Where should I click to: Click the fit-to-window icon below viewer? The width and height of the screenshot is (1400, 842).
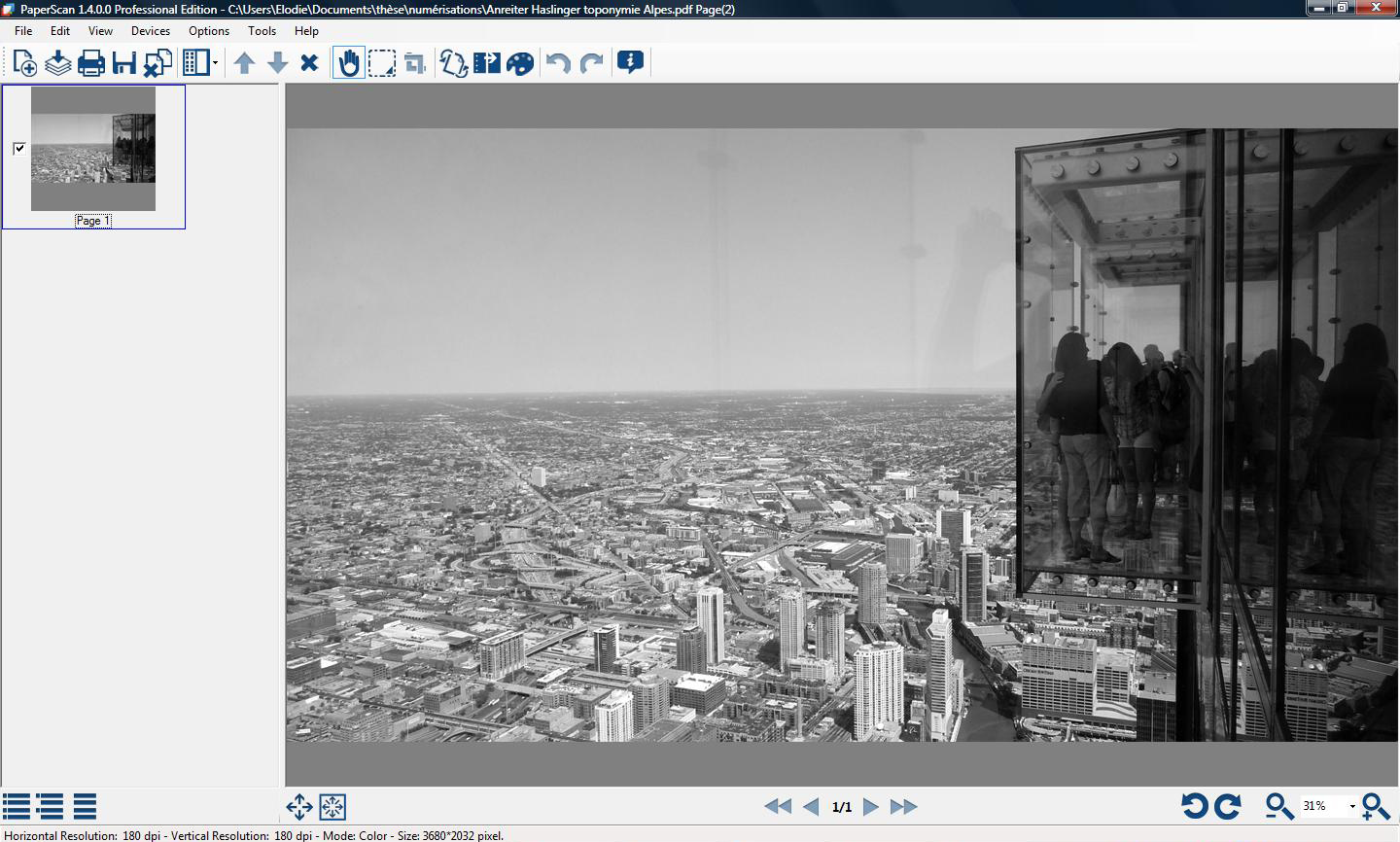click(x=332, y=806)
